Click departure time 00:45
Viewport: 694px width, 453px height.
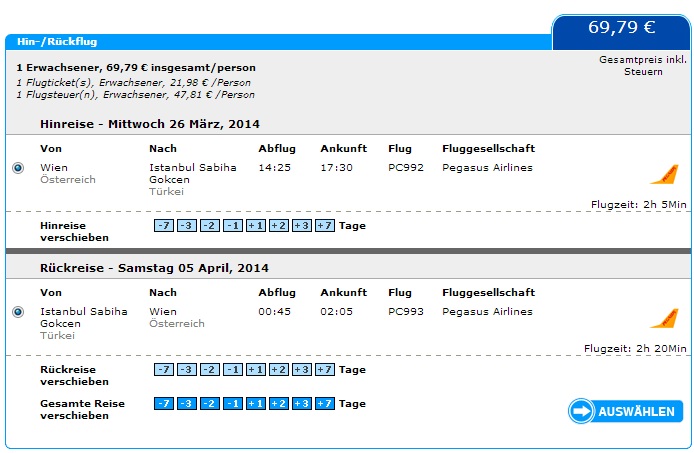point(274,312)
